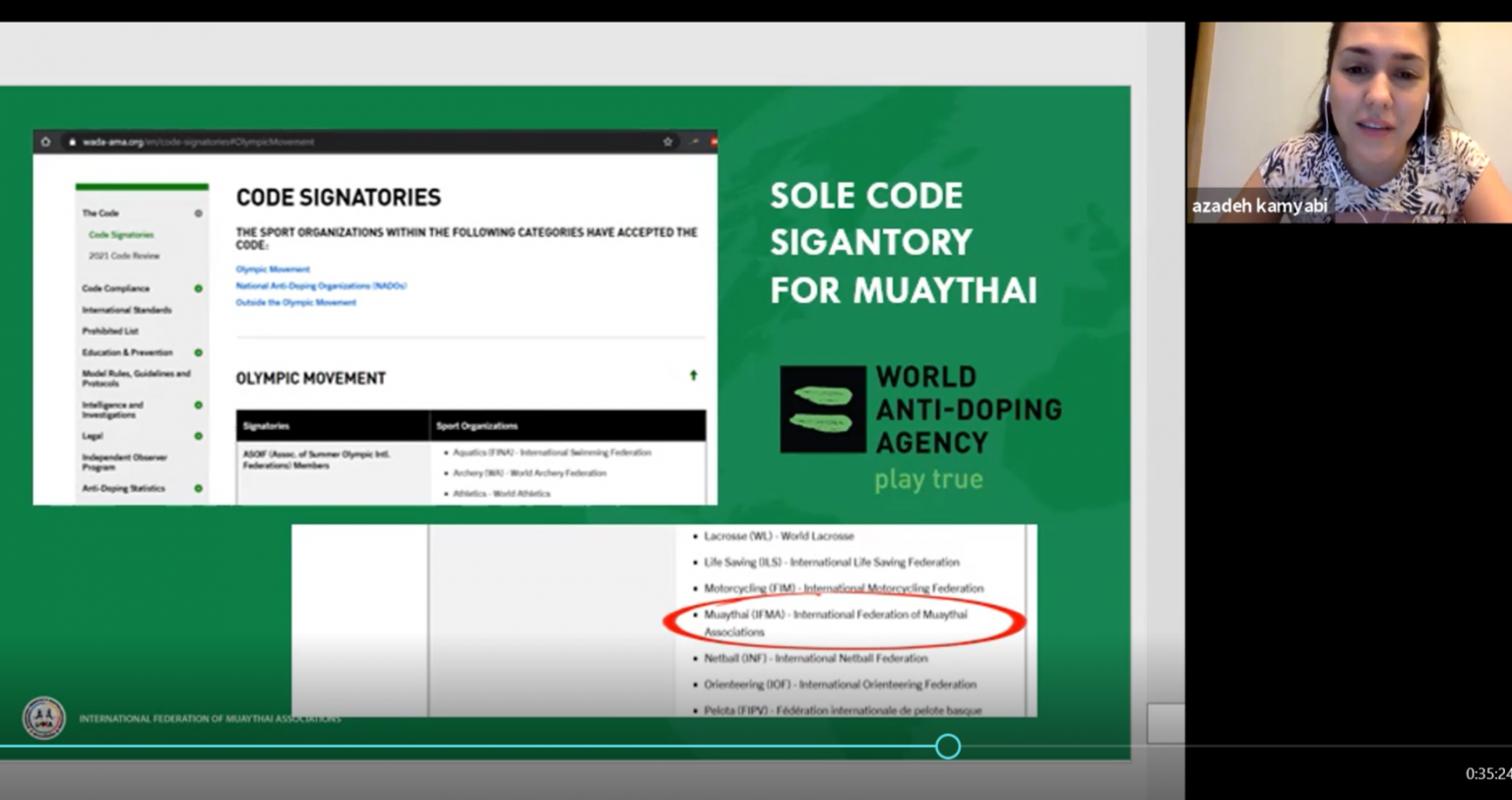Expand the Intelligence and Investigations section
Viewport: 1512px width, 800px height.
point(198,405)
